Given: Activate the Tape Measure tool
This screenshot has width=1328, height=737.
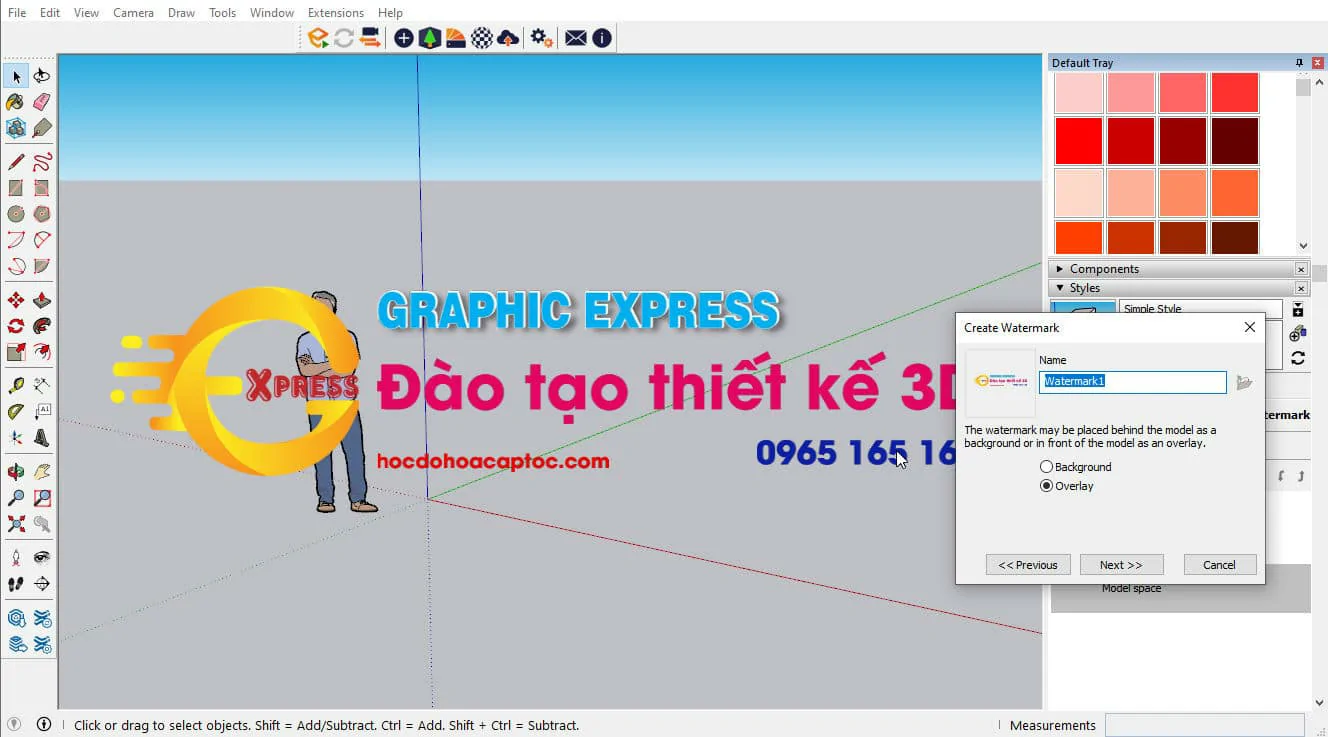Looking at the screenshot, I should (x=15, y=384).
